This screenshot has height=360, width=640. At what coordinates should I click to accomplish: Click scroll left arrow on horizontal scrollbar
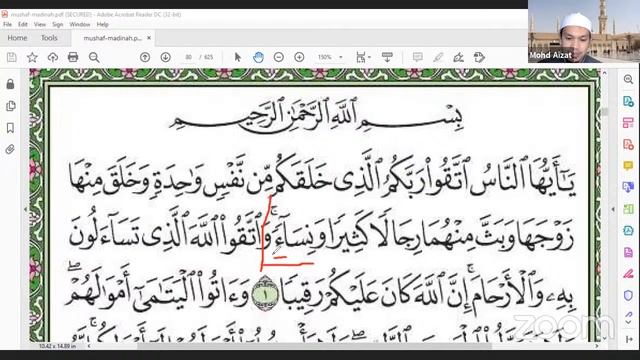pyautogui.click(x=89, y=346)
